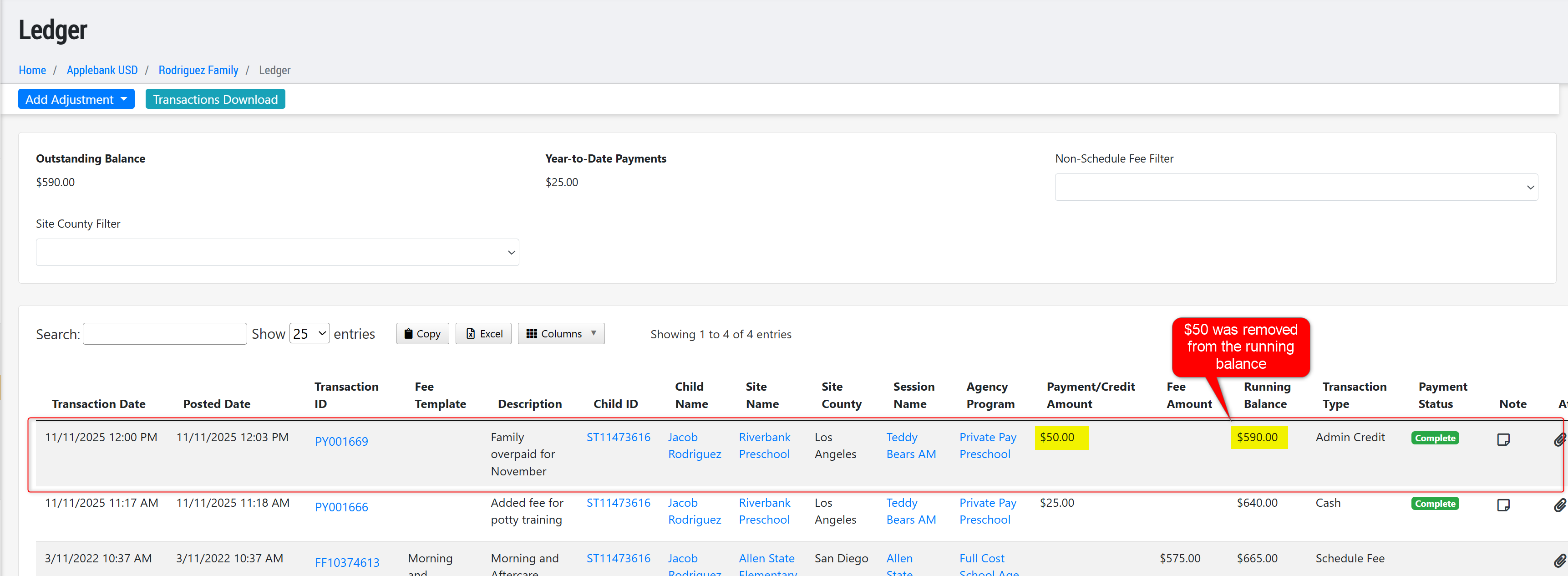Open note icon for PY001666 row
The width and height of the screenshot is (1568, 576).
1503,505
